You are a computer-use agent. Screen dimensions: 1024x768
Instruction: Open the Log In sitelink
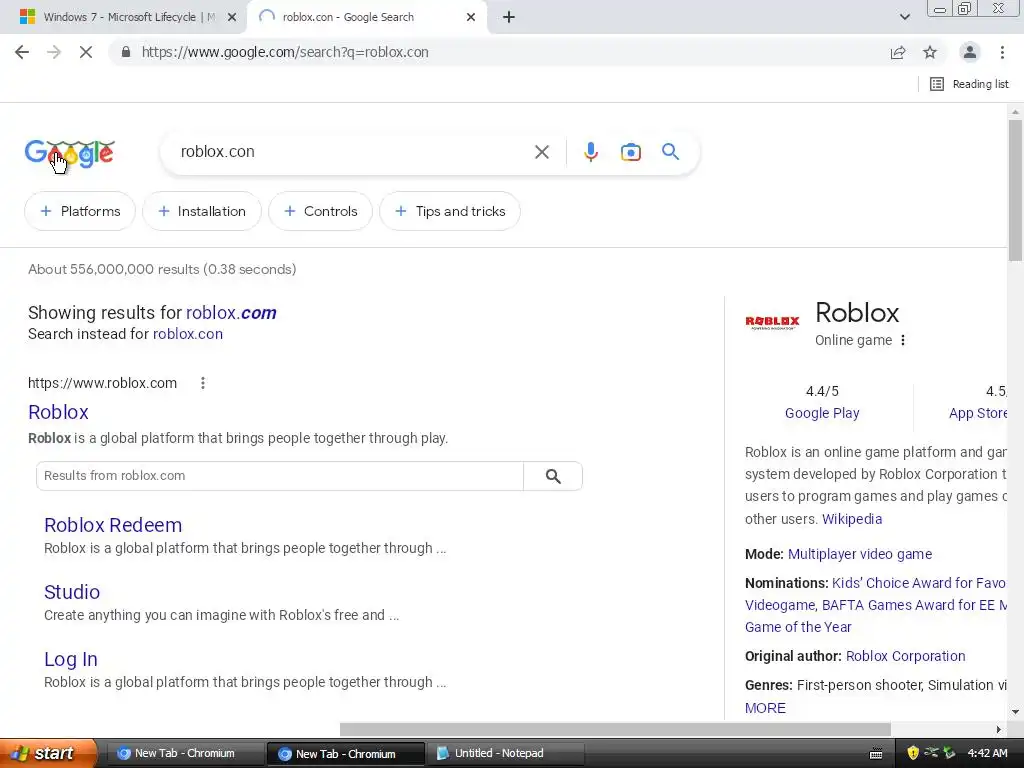(x=71, y=659)
